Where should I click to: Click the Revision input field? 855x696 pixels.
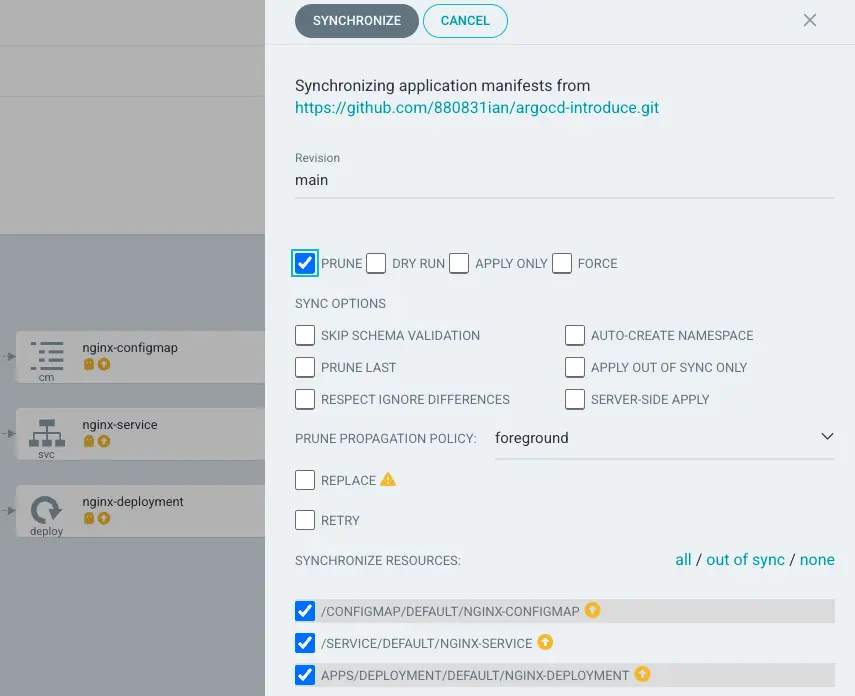click(564, 181)
